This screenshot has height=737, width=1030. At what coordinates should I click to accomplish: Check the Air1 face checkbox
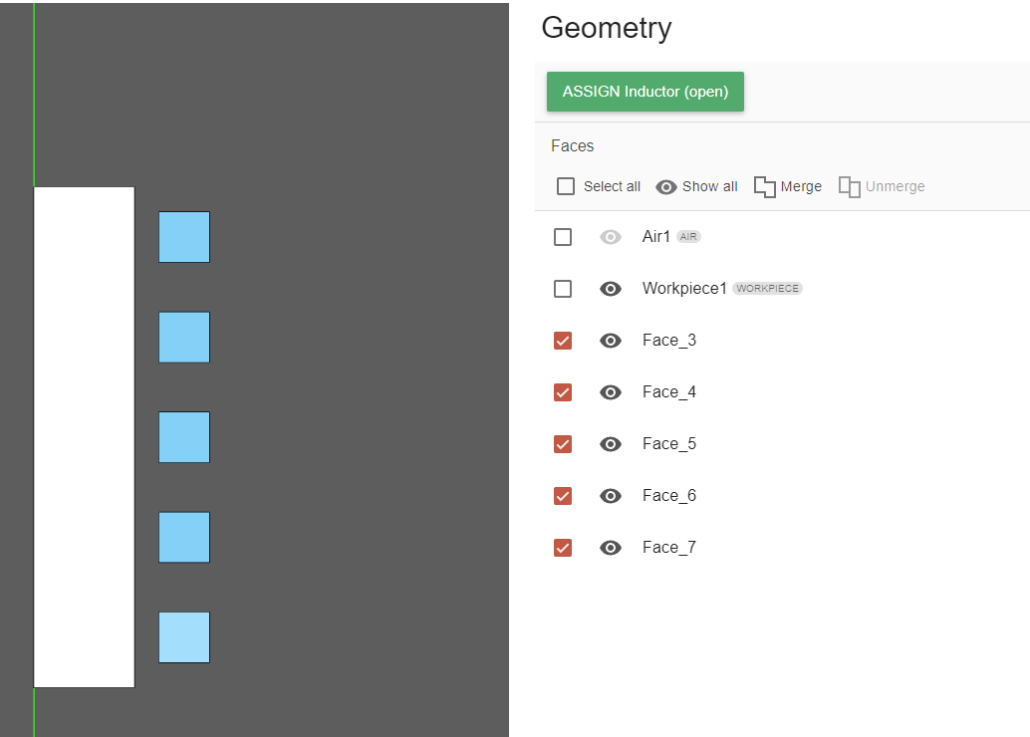563,237
